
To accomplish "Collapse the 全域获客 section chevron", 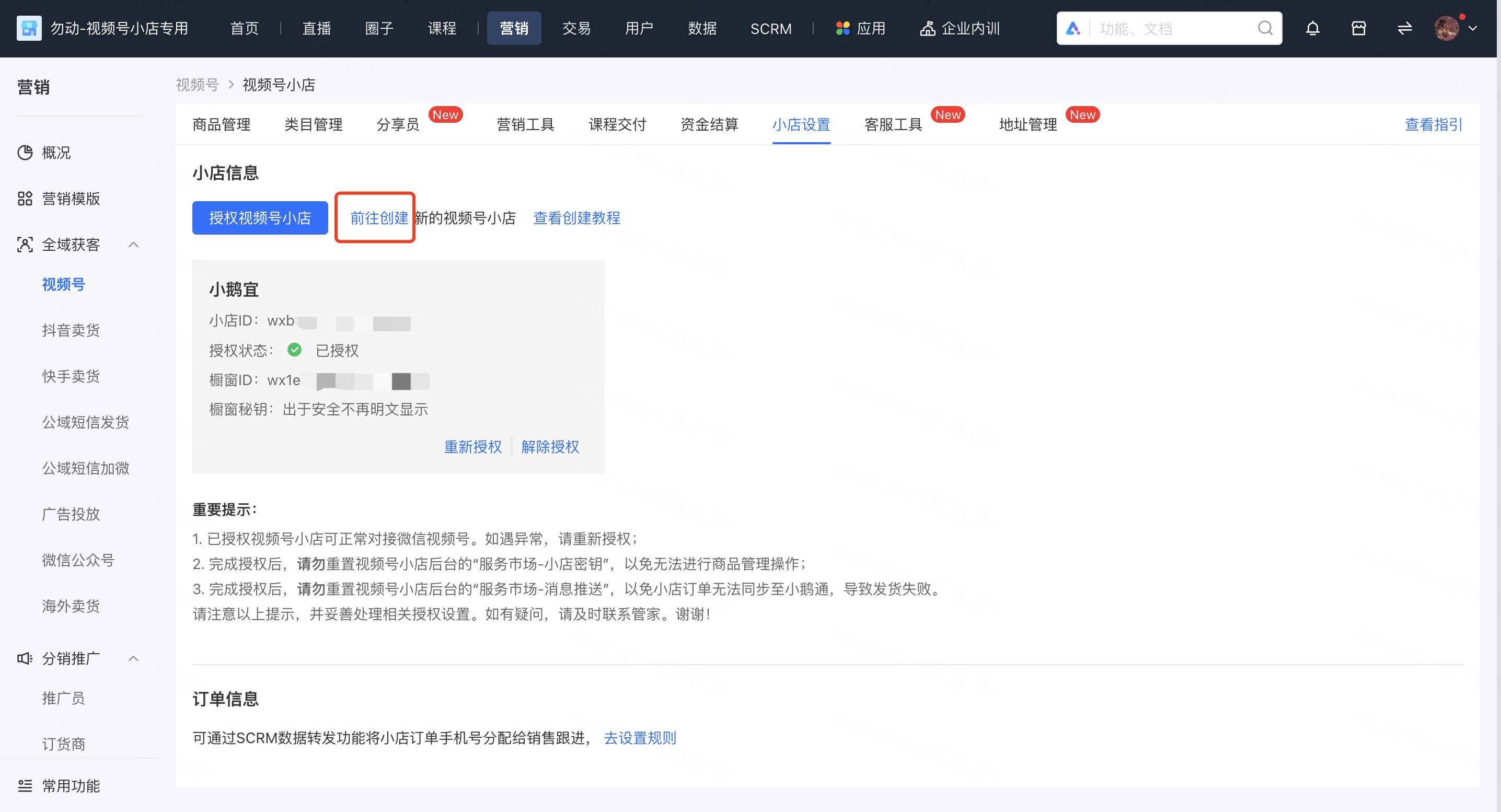I will tap(133, 245).
